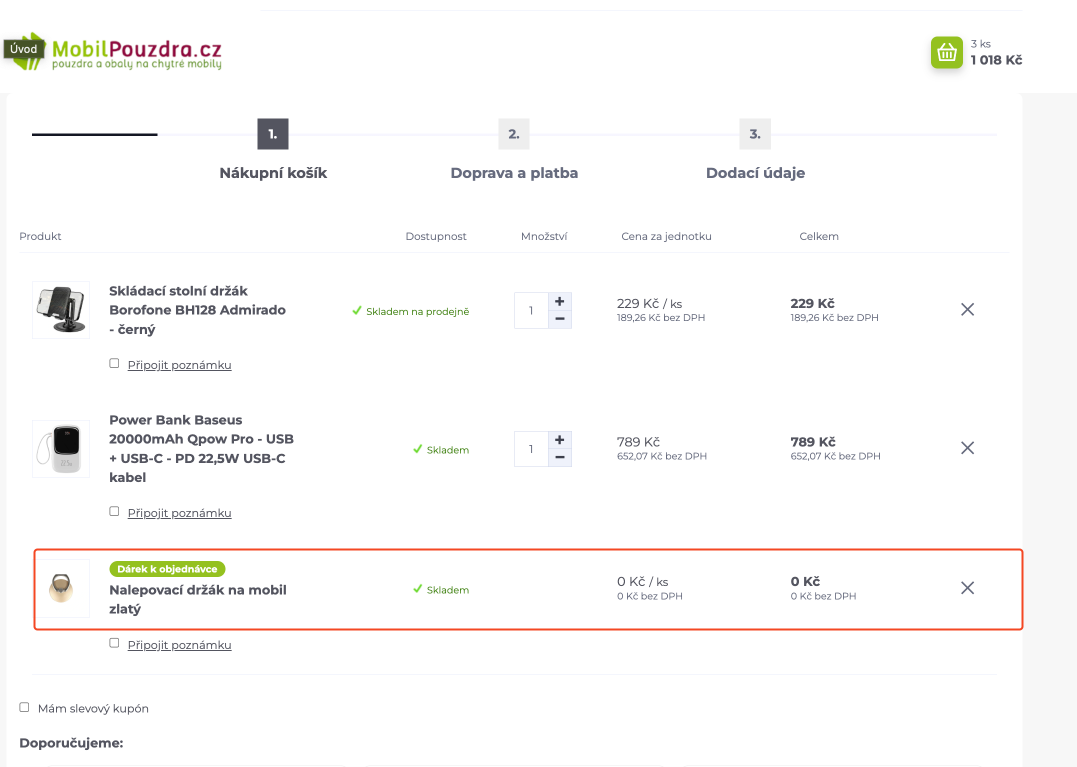The width and height of the screenshot is (1077, 767).
Task: Remove the gift Nalepovací držák item
Action: pyautogui.click(x=967, y=588)
